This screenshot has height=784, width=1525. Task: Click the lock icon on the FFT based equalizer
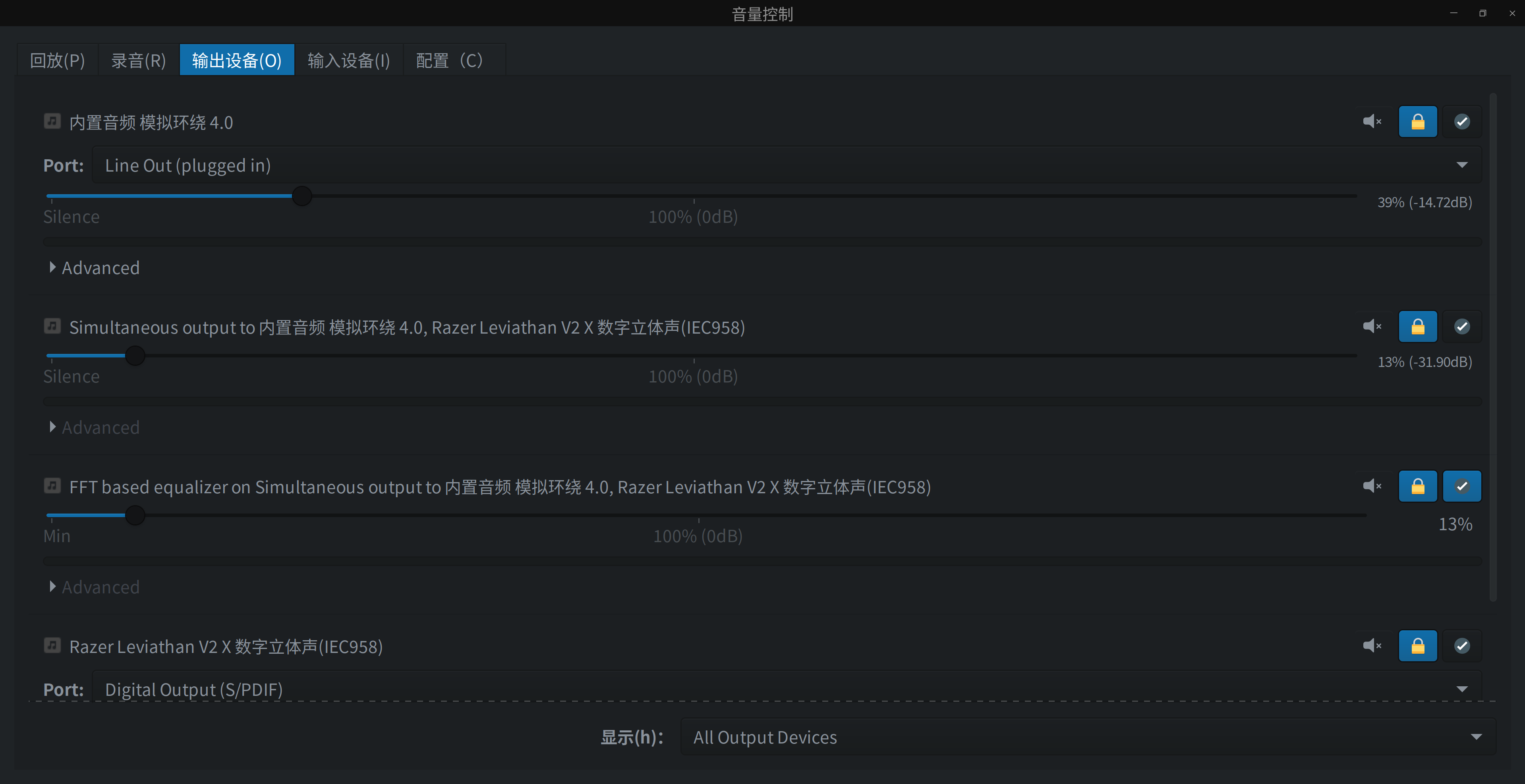1417,486
